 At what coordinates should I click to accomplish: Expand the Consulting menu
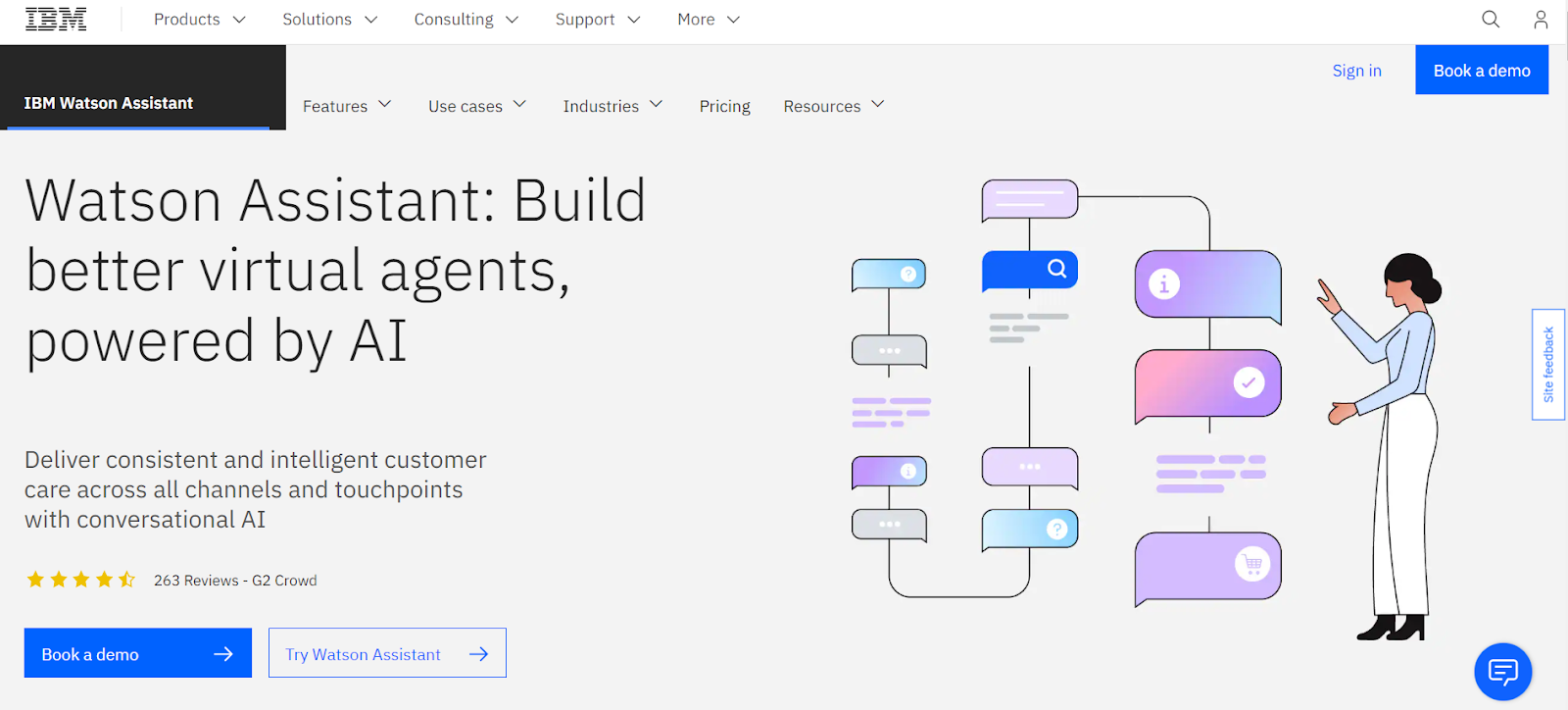[x=466, y=20]
